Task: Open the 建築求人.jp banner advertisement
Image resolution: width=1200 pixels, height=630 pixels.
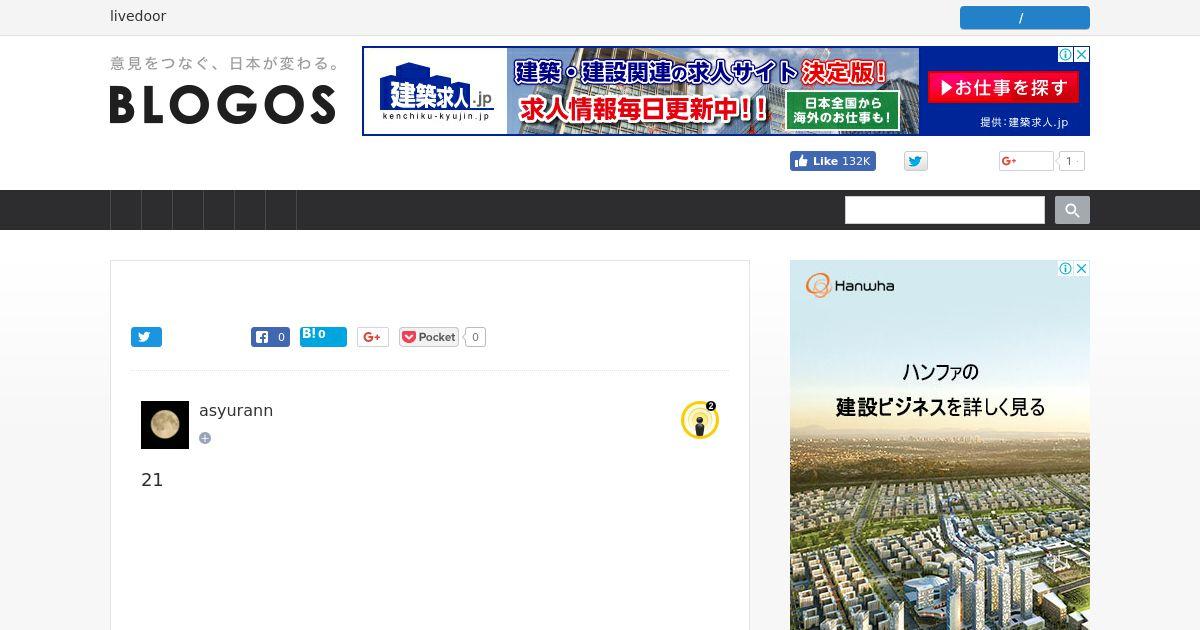Action: pos(726,91)
